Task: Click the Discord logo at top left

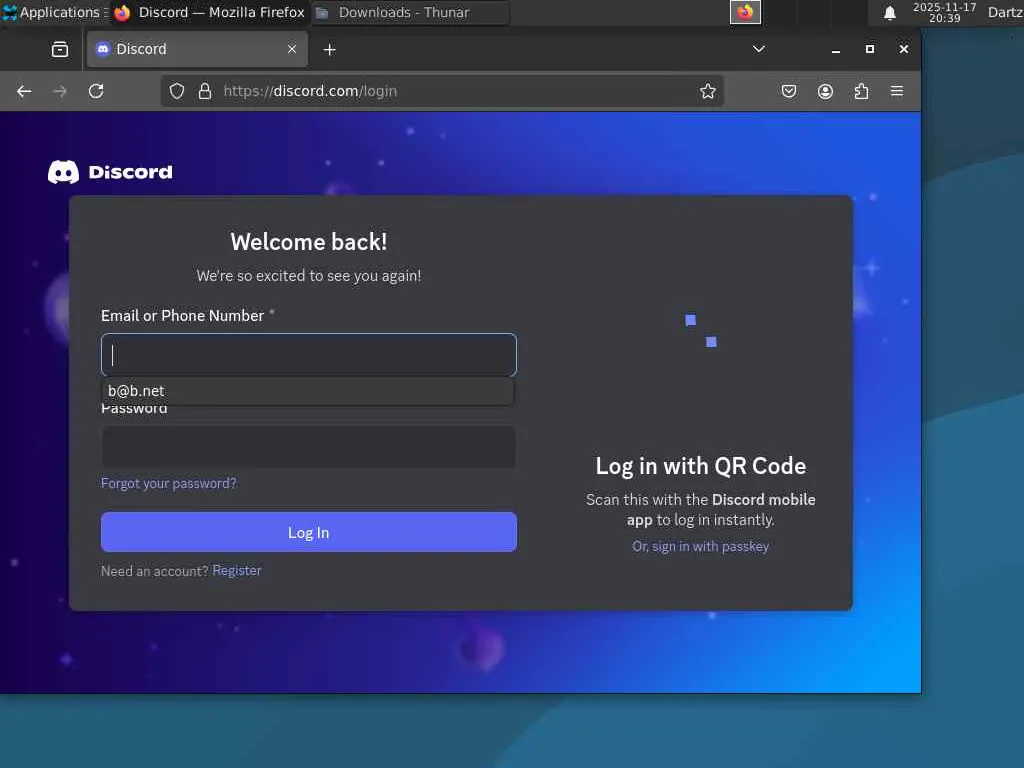Action: [110, 172]
